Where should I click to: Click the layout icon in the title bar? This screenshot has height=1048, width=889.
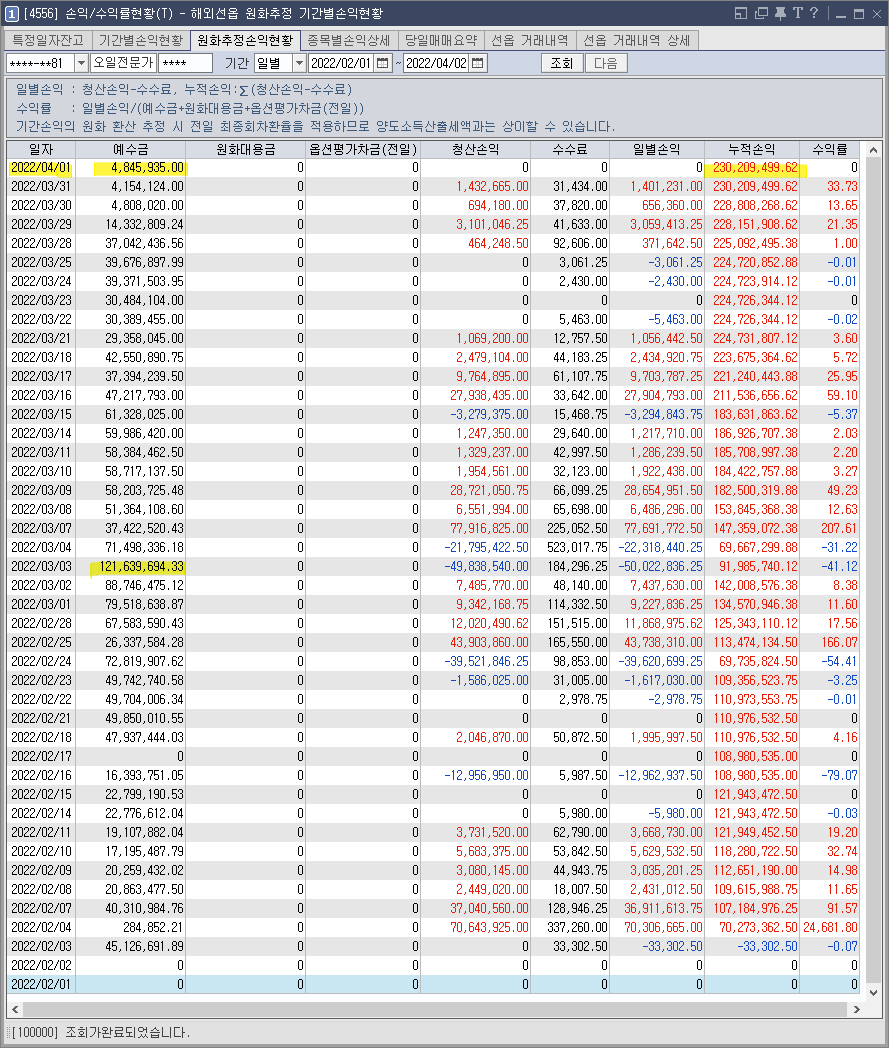click(x=741, y=13)
